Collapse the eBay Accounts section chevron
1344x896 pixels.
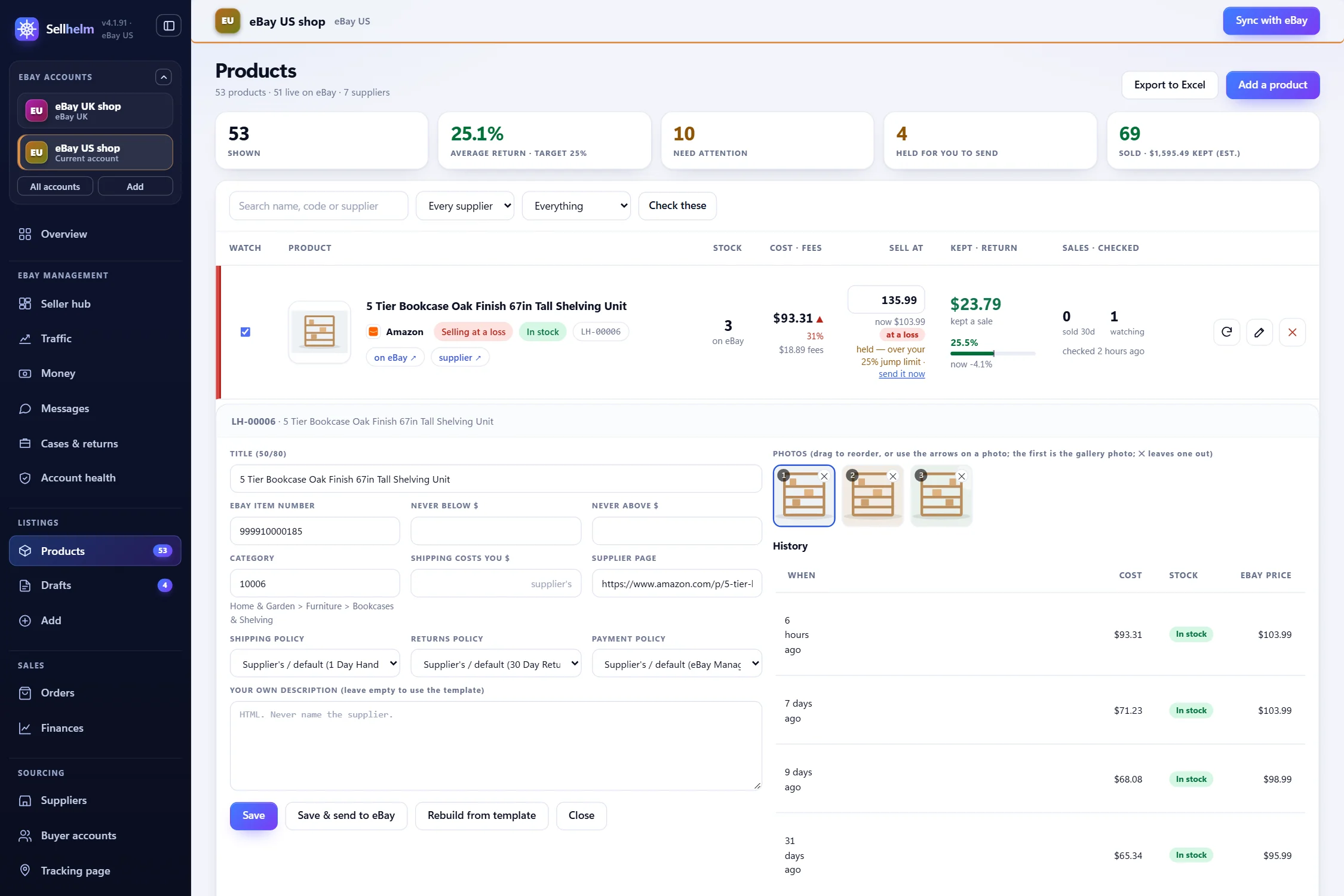click(x=164, y=77)
